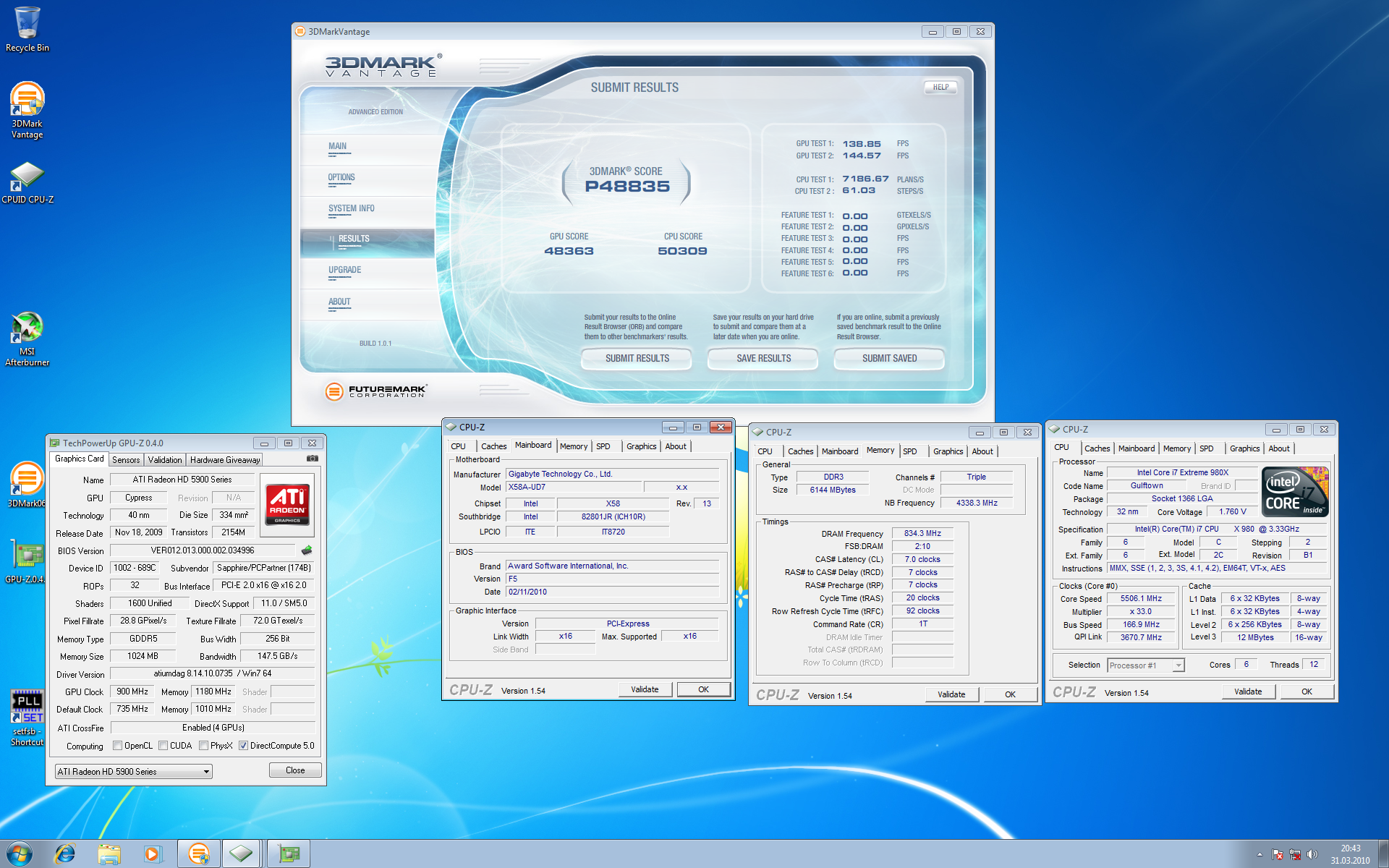Select About tab in Memory CPU-Z window
This screenshot has width=1389, height=868.
982,451
